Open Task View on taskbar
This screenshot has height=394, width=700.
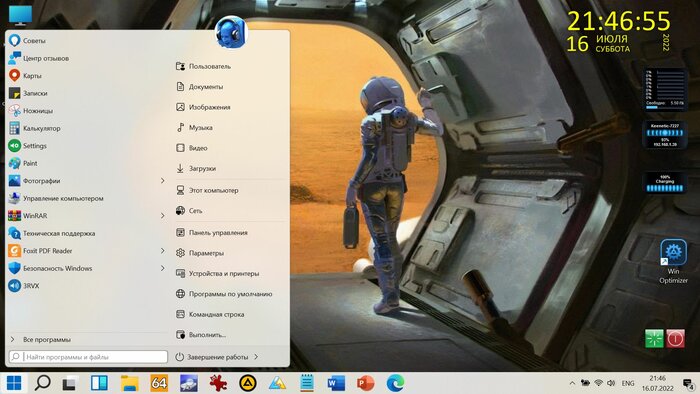click(69, 383)
